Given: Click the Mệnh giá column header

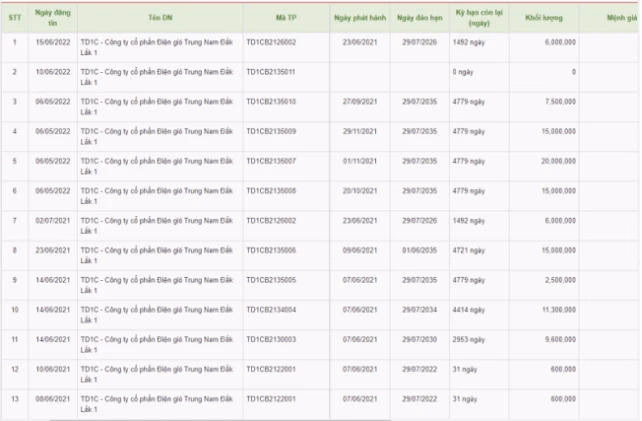Looking at the screenshot, I should (x=612, y=18).
